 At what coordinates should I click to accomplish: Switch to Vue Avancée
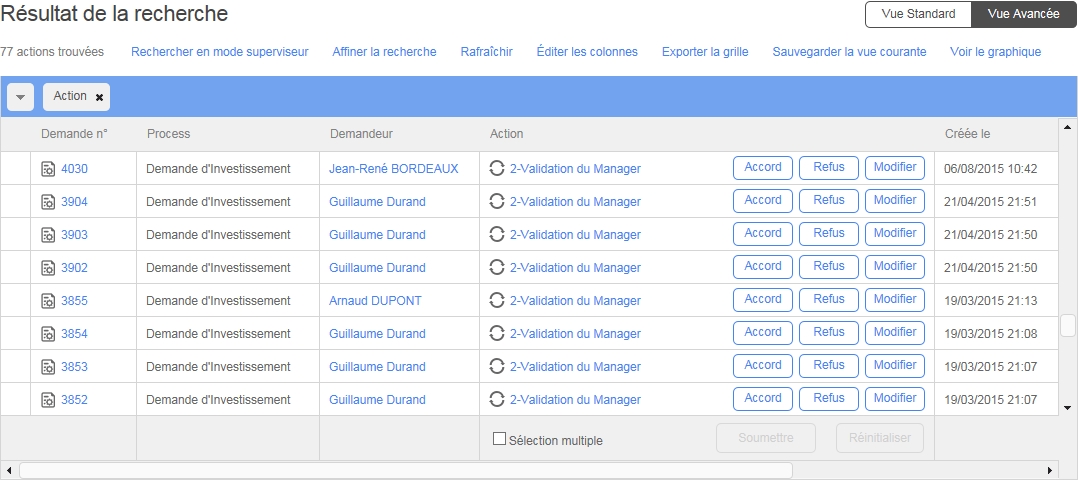[x=1023, y=14]
